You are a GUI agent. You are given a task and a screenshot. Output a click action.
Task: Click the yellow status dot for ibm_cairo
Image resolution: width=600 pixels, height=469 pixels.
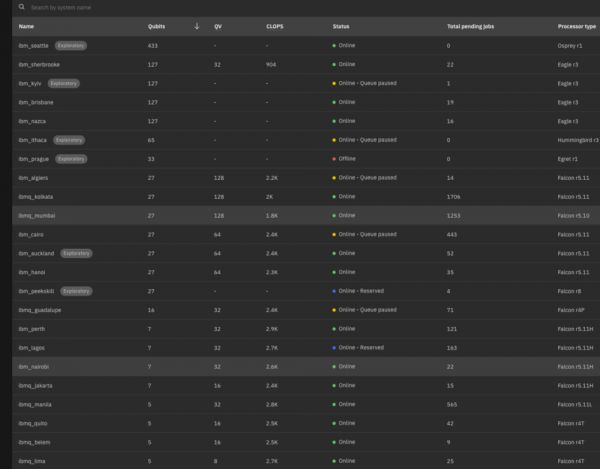[x=335, y=235]
